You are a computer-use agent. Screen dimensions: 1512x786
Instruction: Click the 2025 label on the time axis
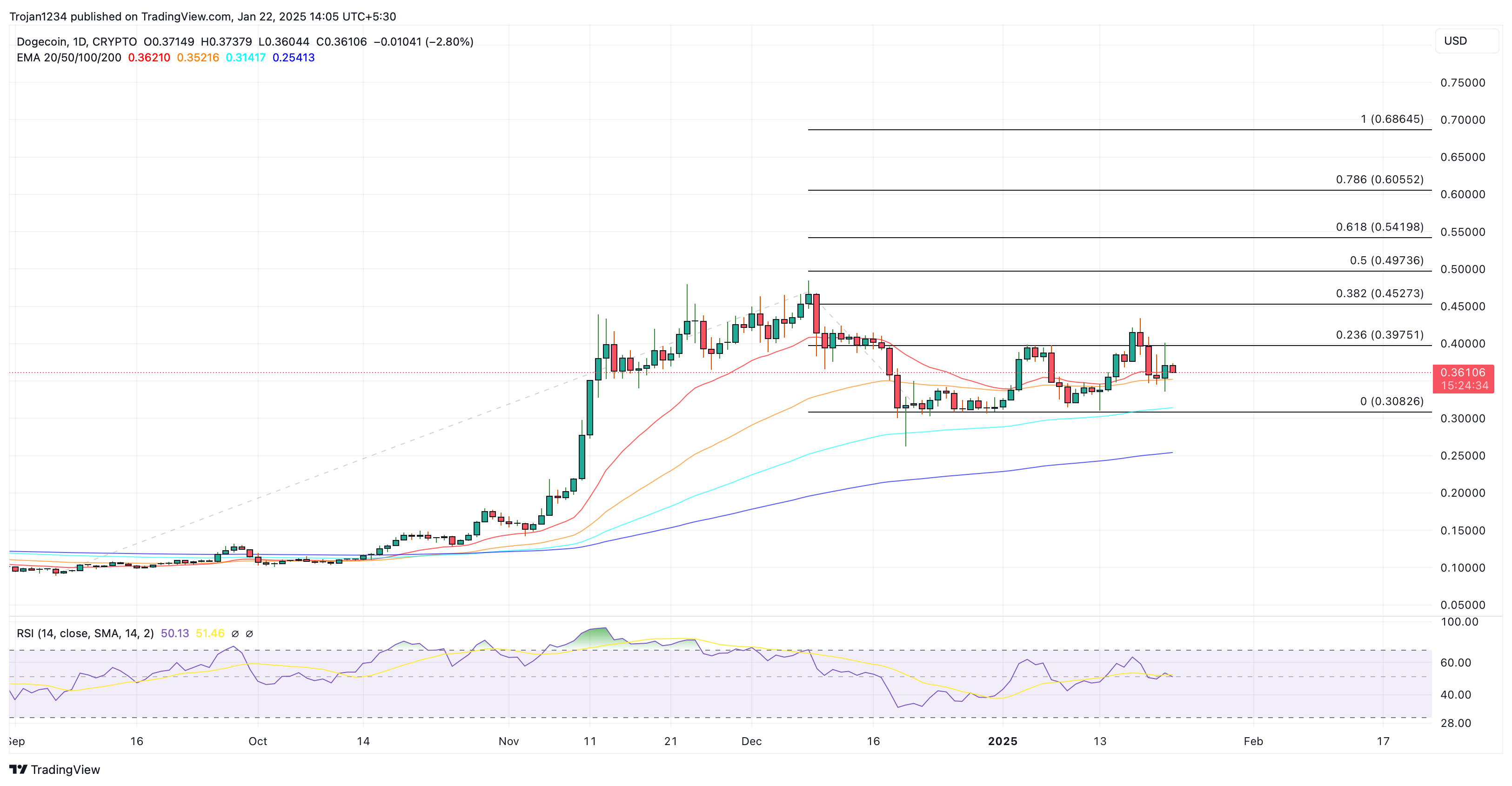point(1002,741)
